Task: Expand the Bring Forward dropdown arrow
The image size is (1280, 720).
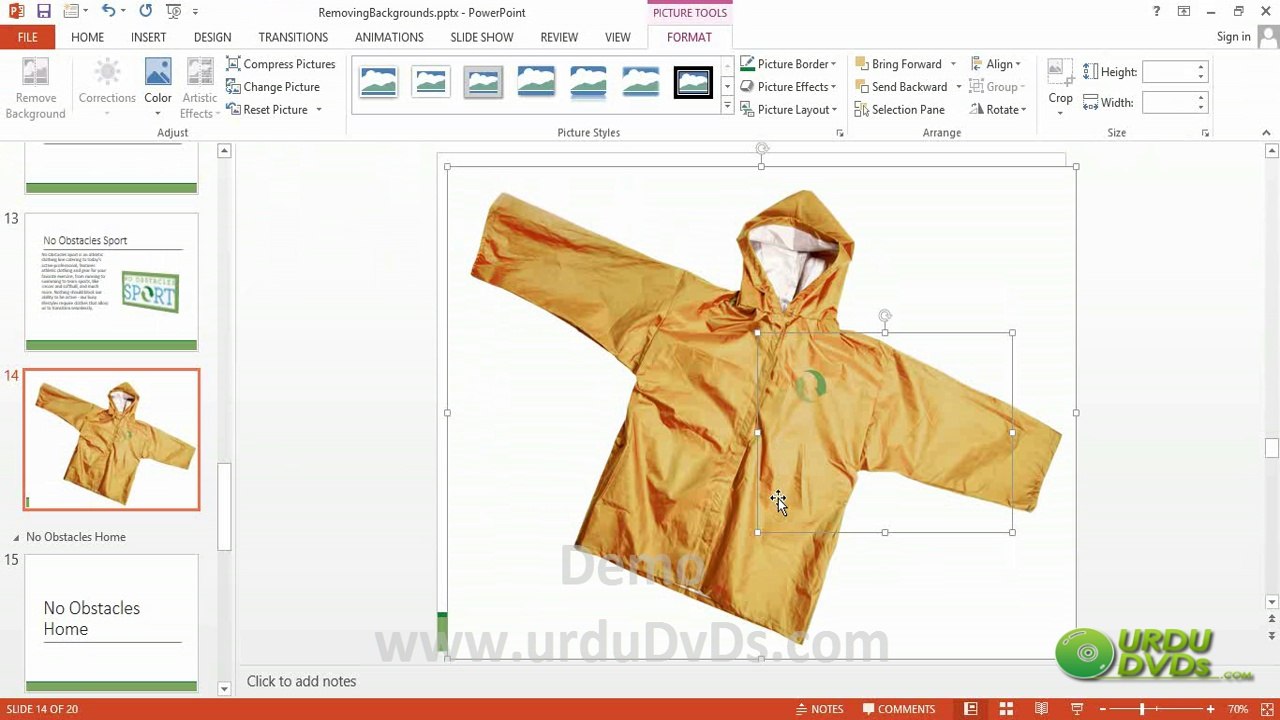Action: coord(953,64)
